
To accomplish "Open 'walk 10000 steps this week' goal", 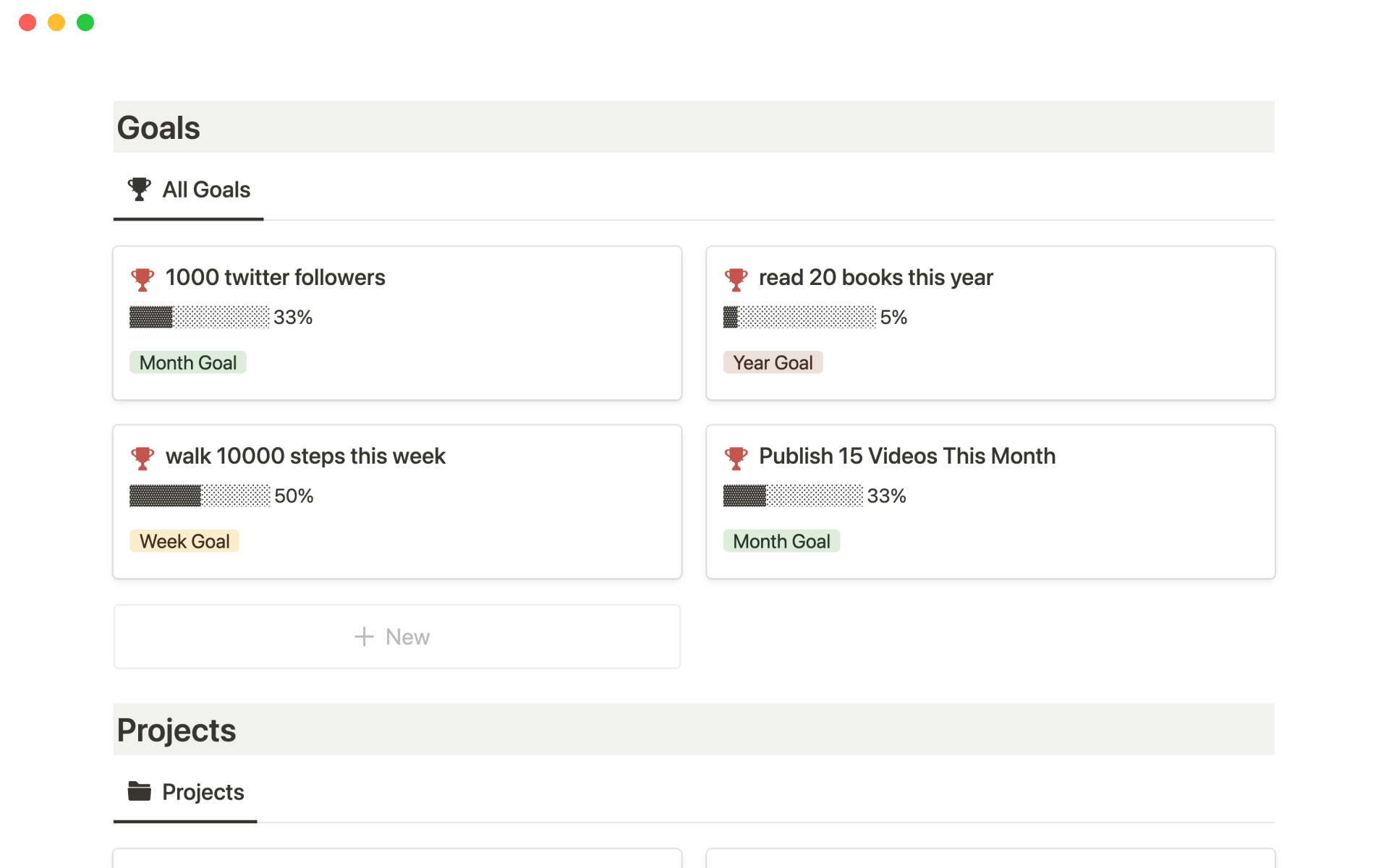I will click(x=305, y=456).
